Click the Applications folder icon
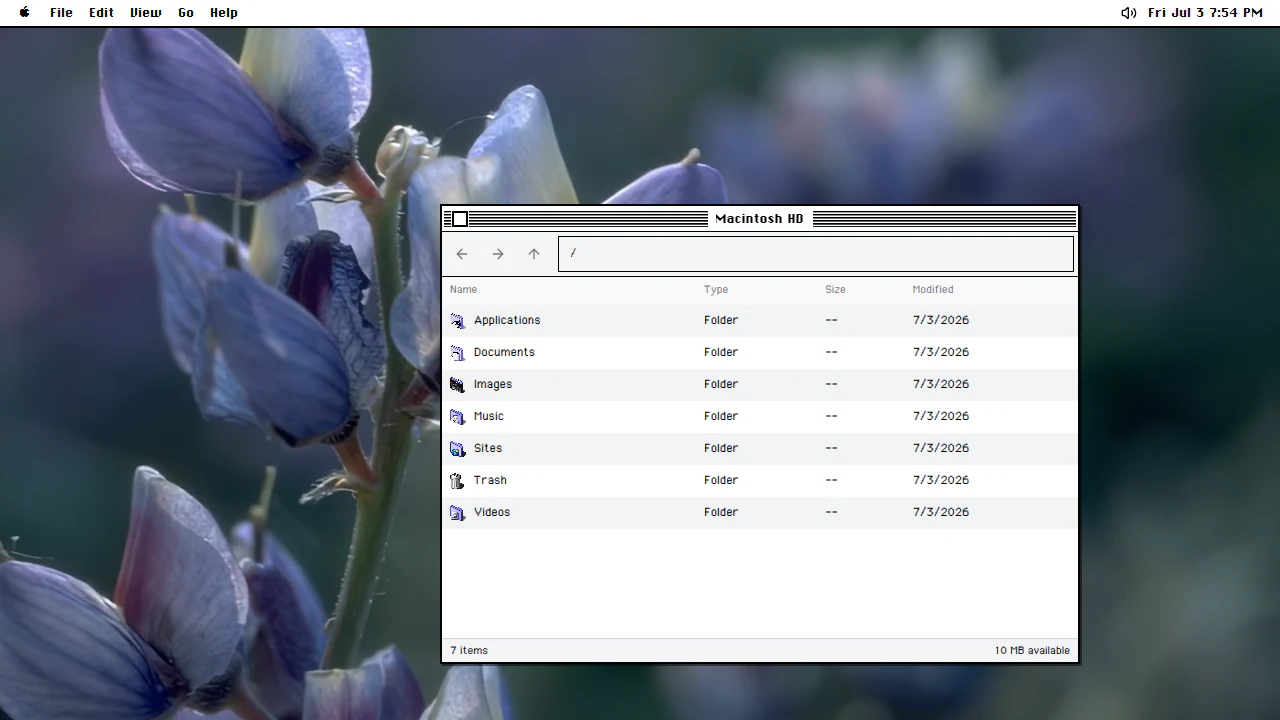The width and height of the screenshot is (1280, 720). click(458, 320)
